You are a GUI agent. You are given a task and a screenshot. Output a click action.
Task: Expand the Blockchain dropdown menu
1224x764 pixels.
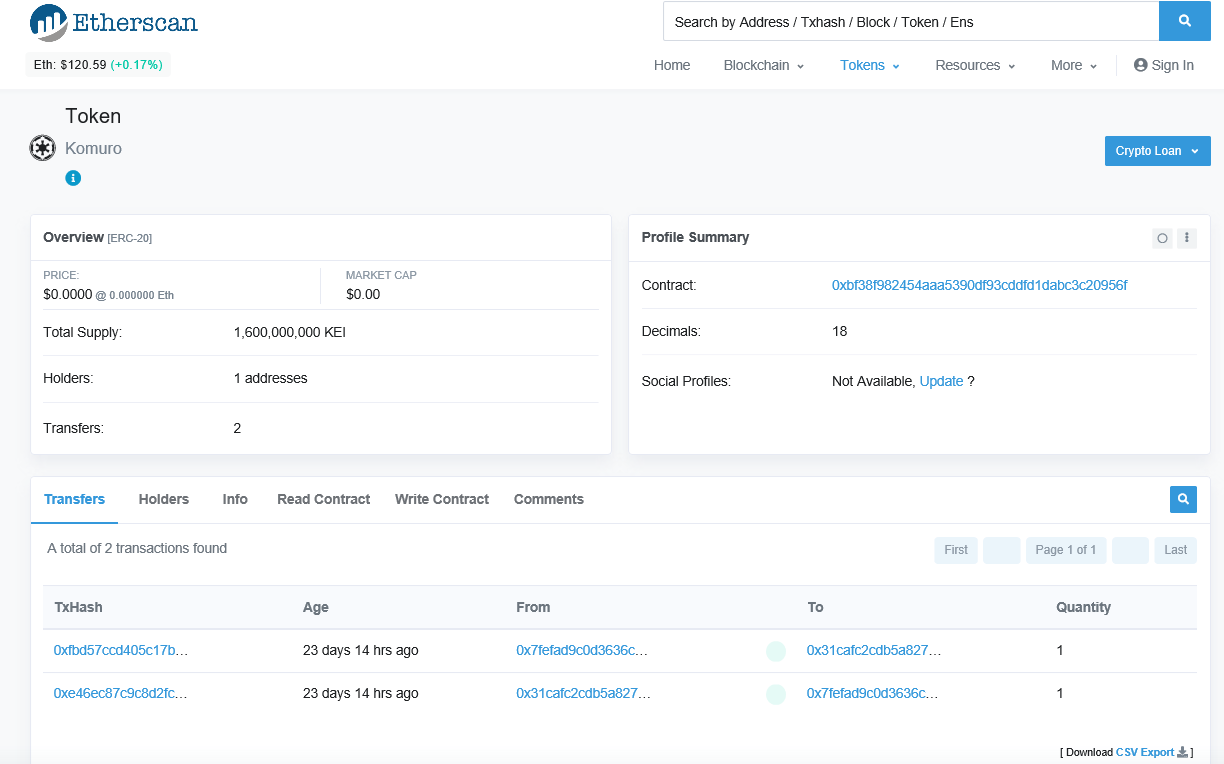(764, 65)
